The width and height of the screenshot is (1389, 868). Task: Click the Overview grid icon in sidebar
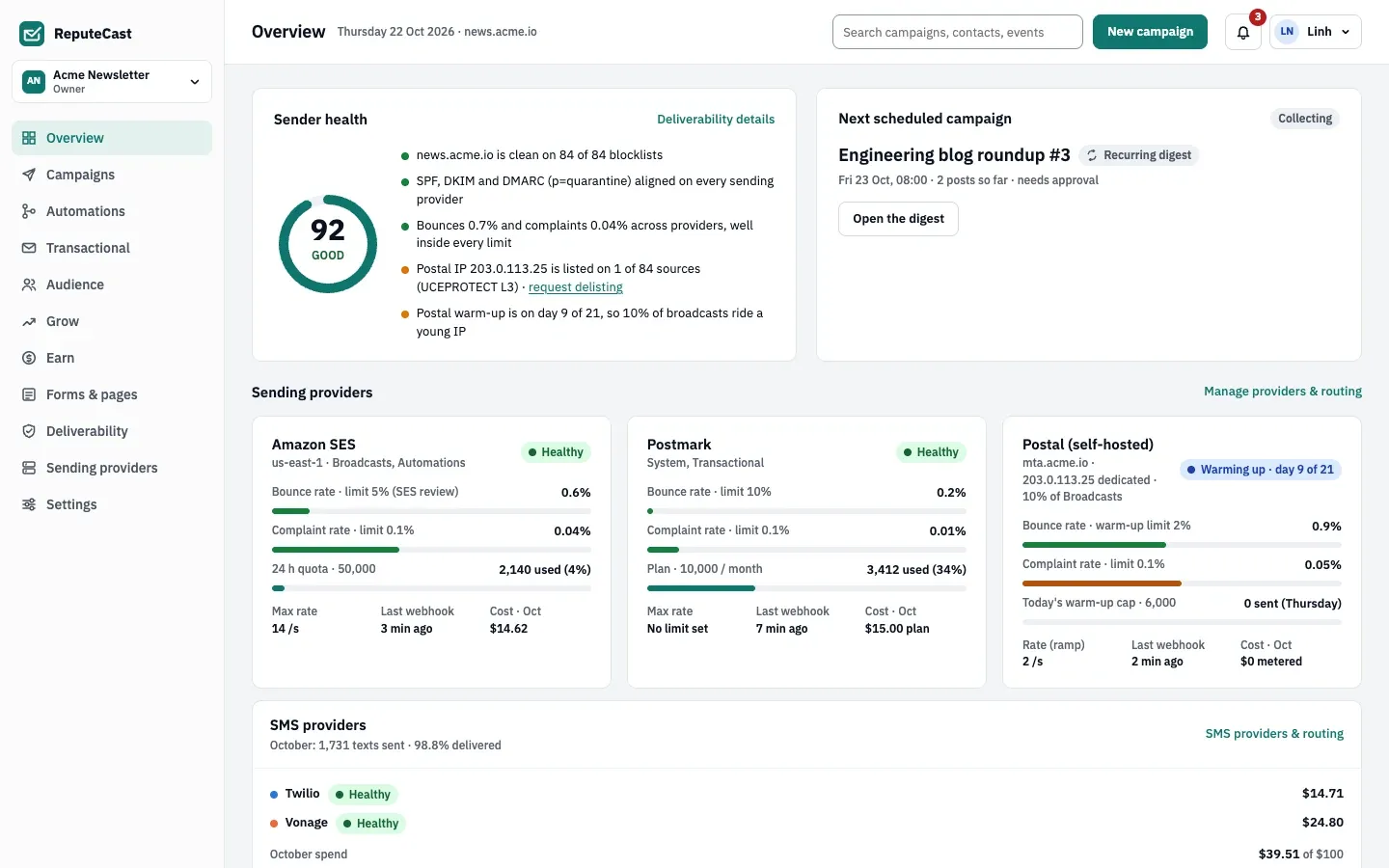click(x=29, y=138)
